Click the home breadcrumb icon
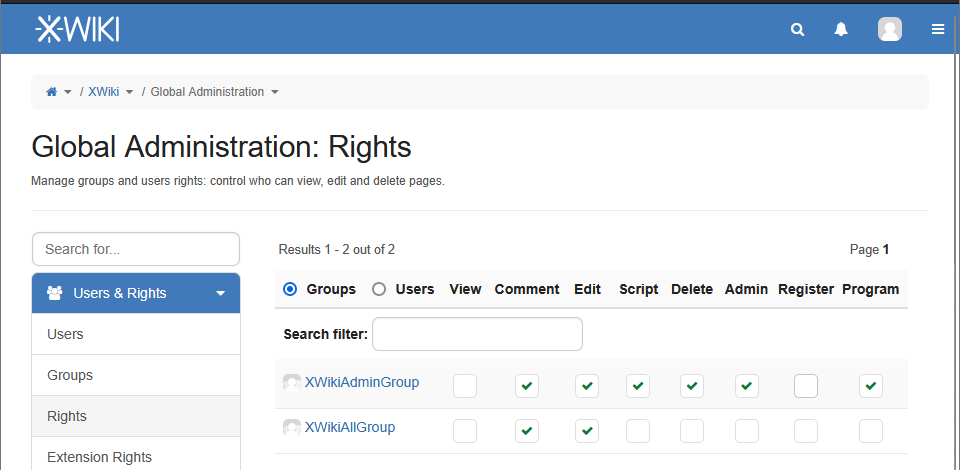 [52, 92]
